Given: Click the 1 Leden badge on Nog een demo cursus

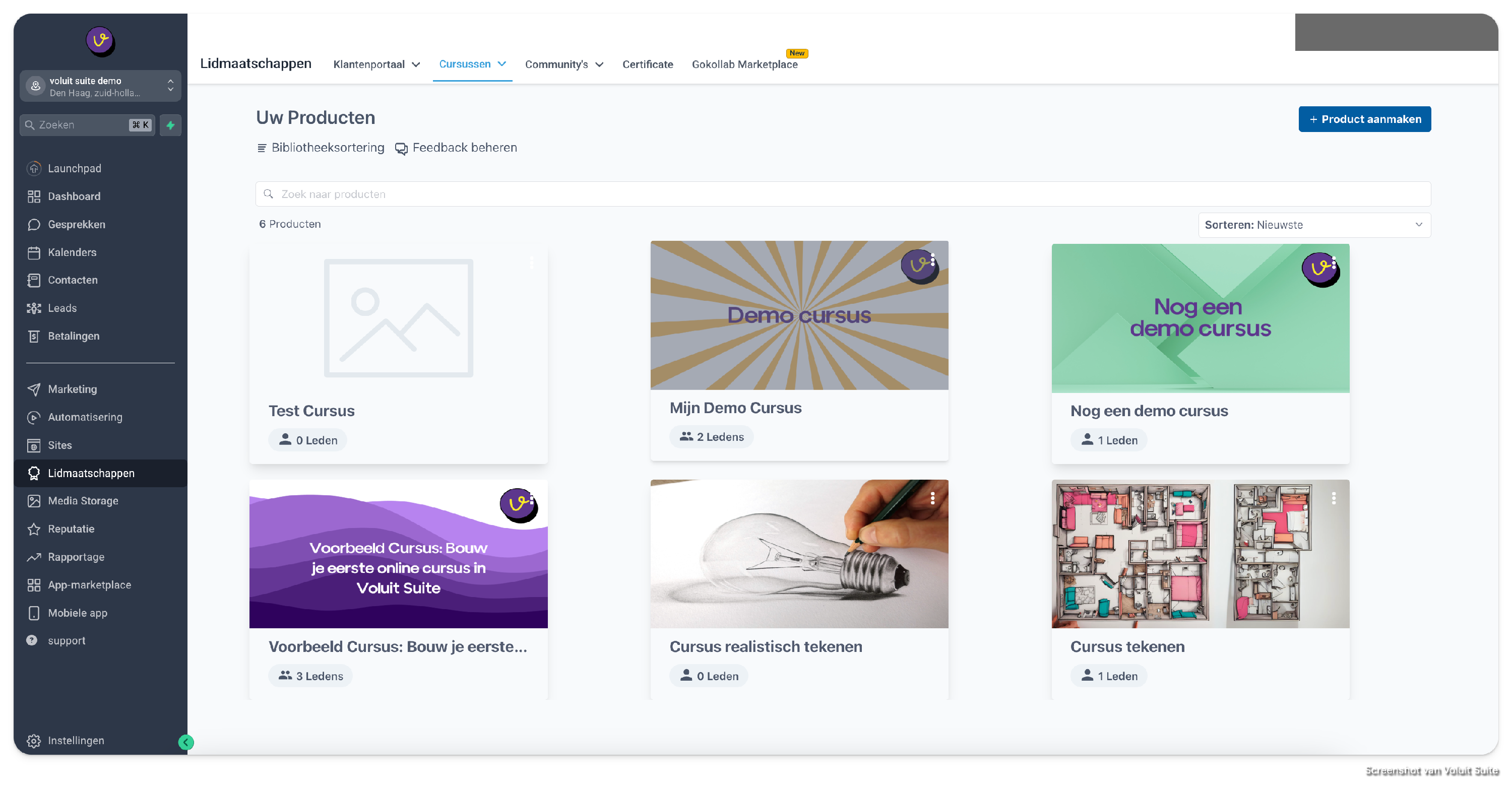Looking at the screenshot, I should pos(1109,440).
